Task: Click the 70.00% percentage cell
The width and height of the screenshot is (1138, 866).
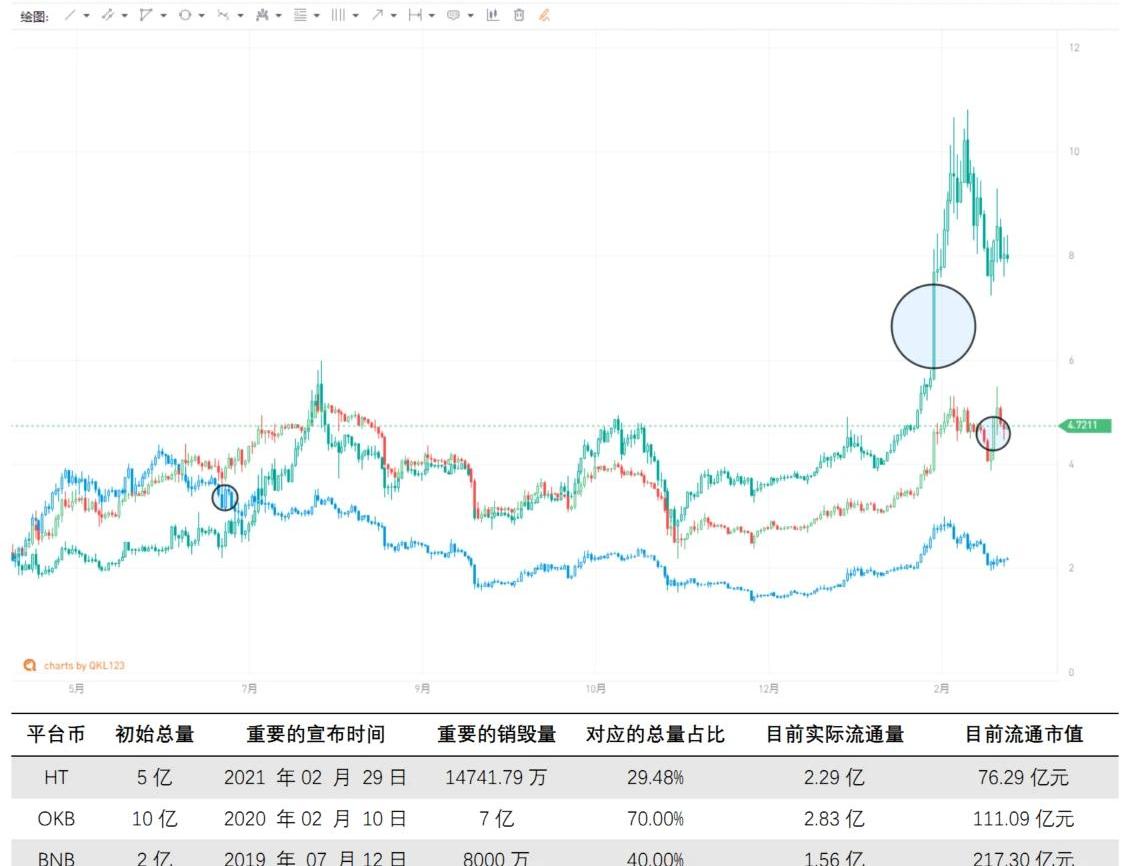Action: coord(655,819)
